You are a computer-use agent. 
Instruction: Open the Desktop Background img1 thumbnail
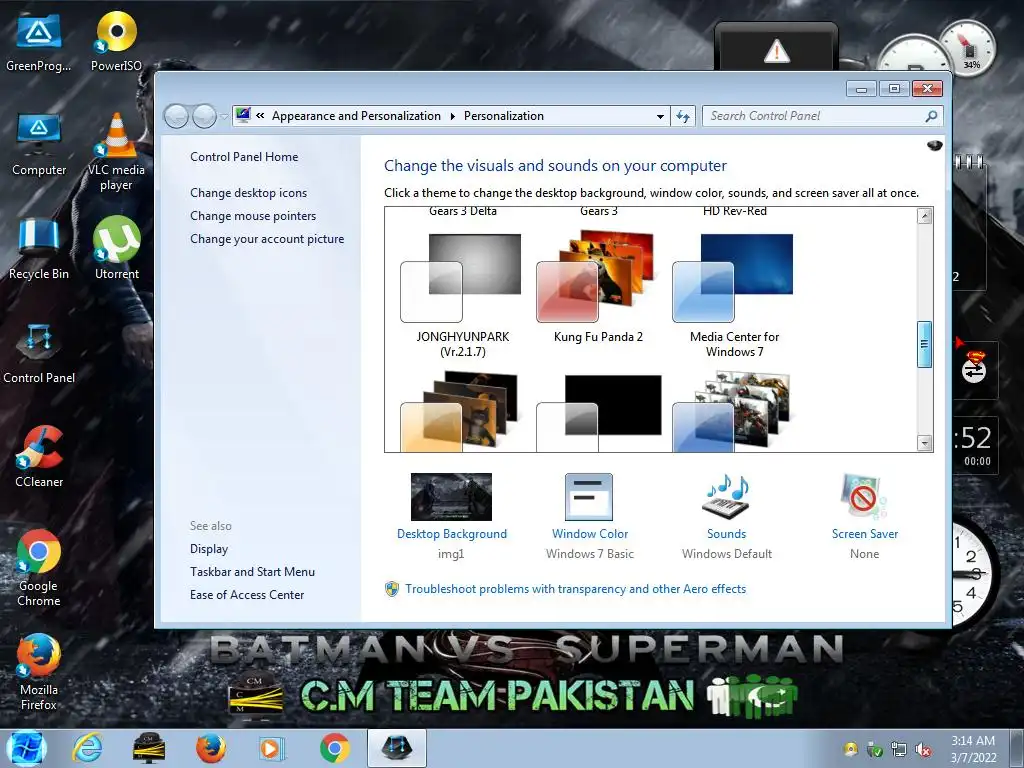click(x=451, y=497)
